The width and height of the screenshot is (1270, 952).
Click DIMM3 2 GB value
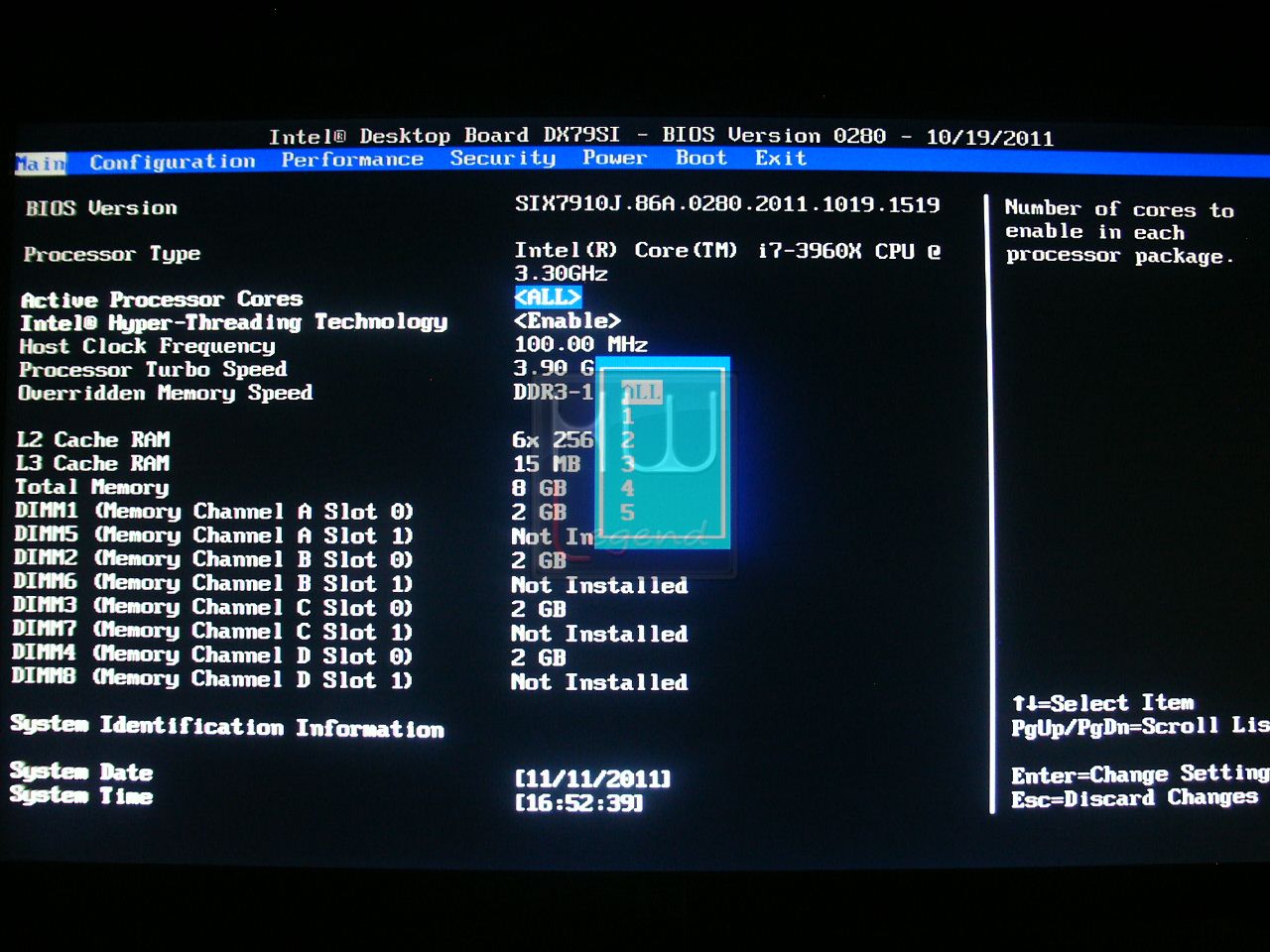539,610
